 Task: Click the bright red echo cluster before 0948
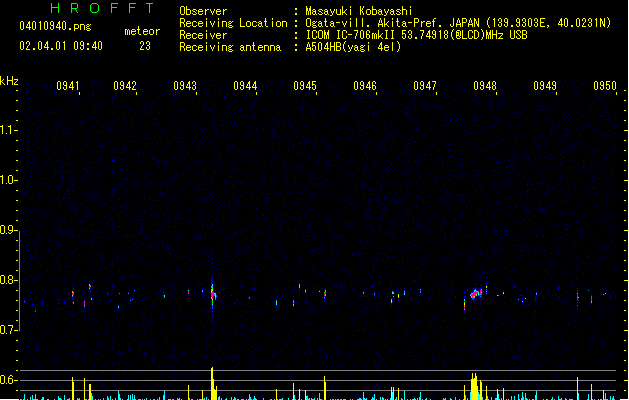click(x=475, y=294)
